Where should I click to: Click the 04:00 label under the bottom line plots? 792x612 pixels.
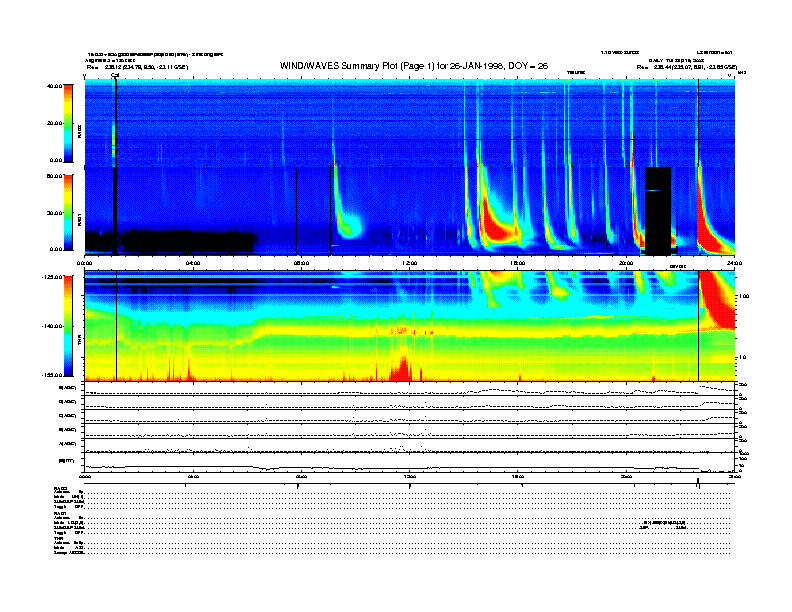[x=193, y=476]
